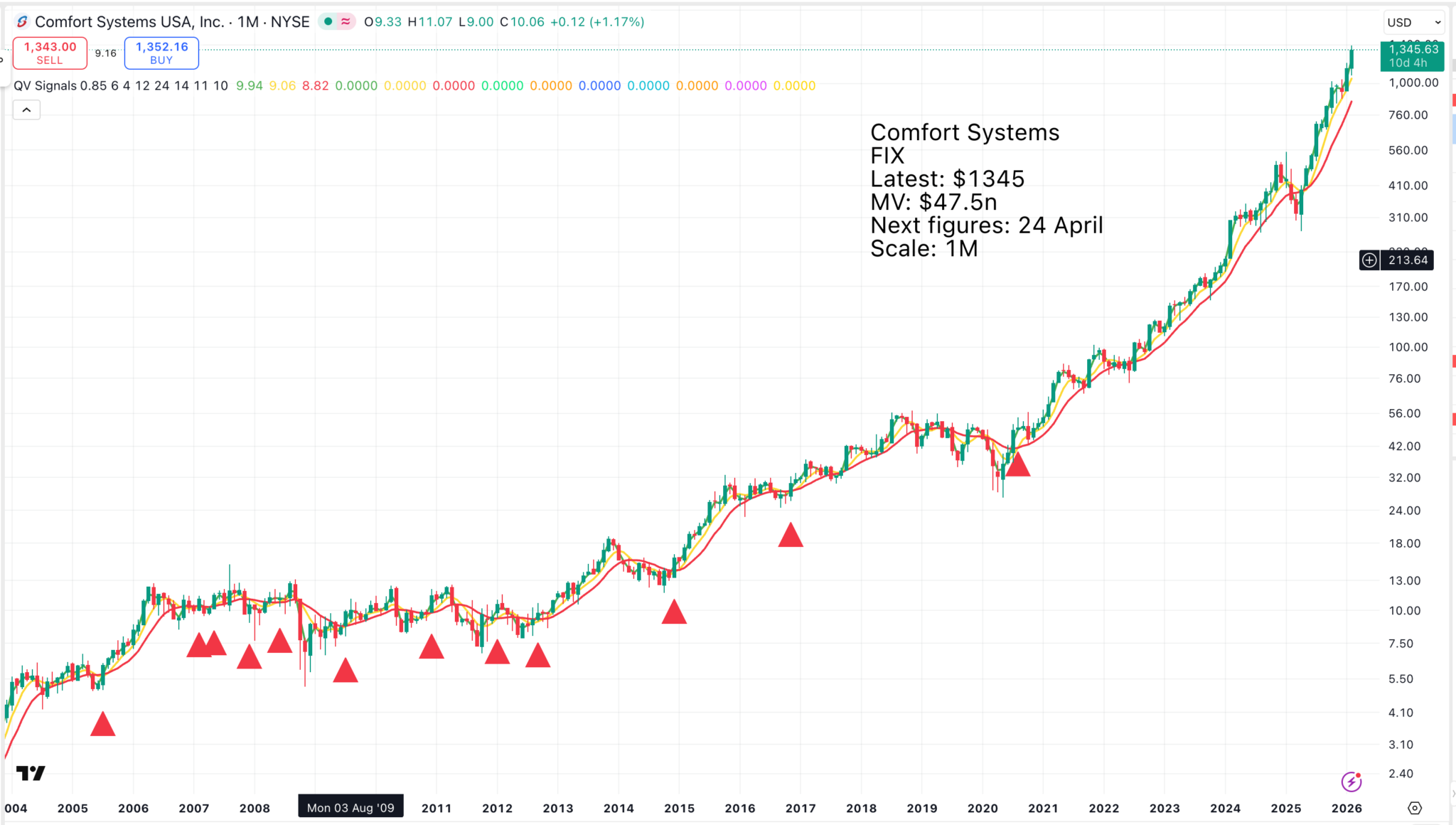
Task: Click the Comfort Systems company logo icon
Action: click(x=22, y=22)
